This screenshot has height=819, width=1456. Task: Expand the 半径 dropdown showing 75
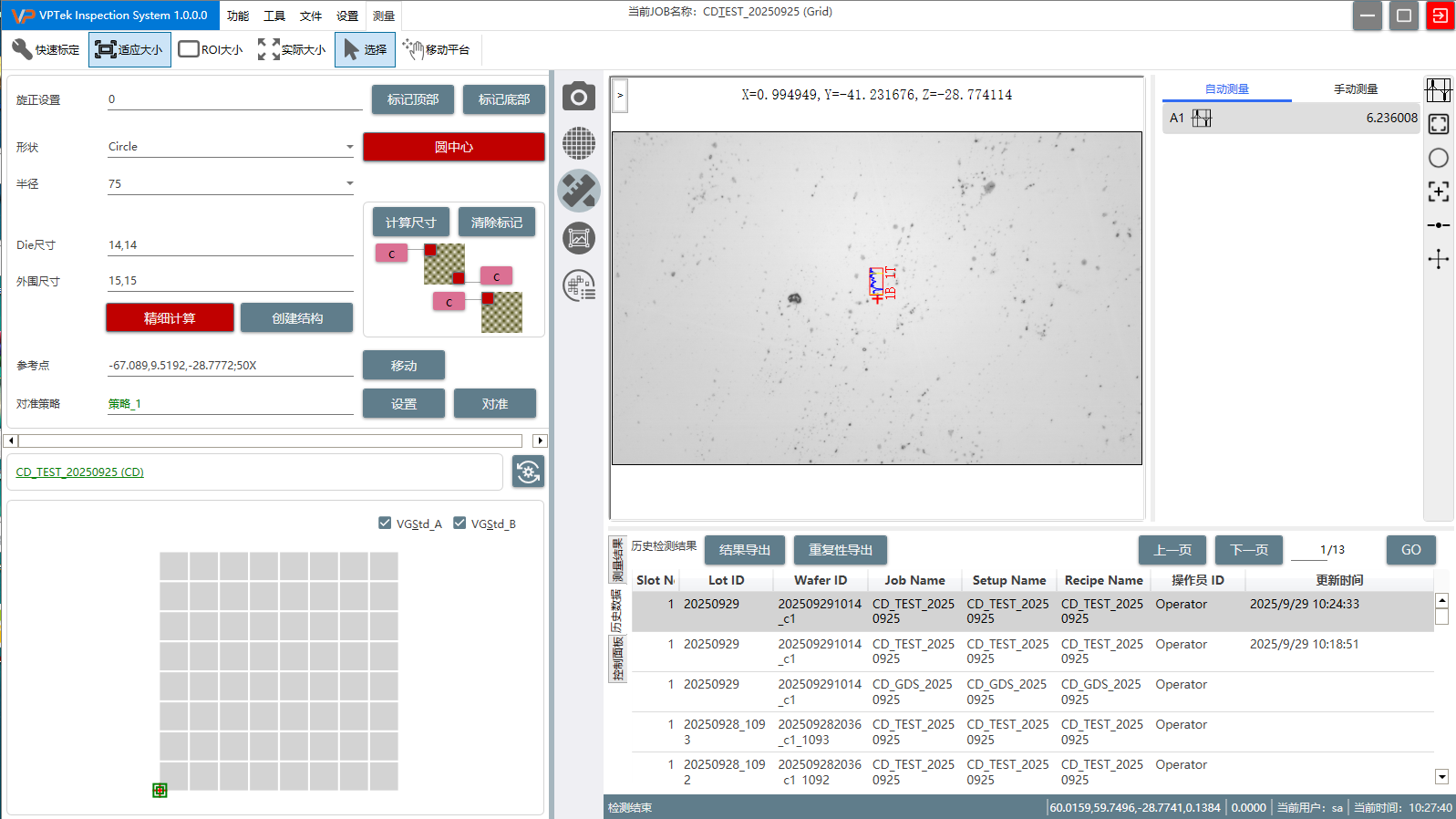click(x=230, y=184)
